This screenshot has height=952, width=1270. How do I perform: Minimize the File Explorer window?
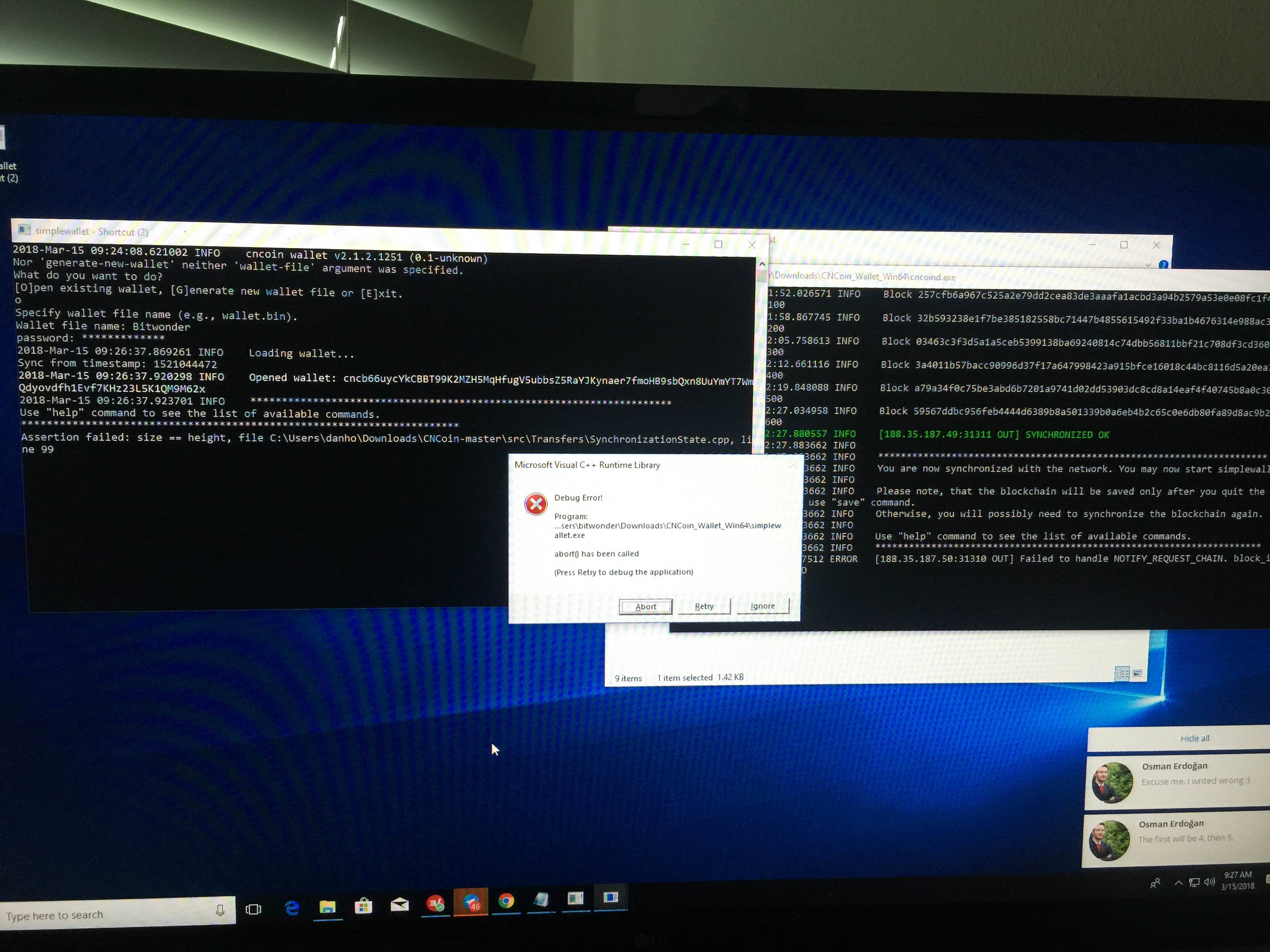tap(1091, 245)
